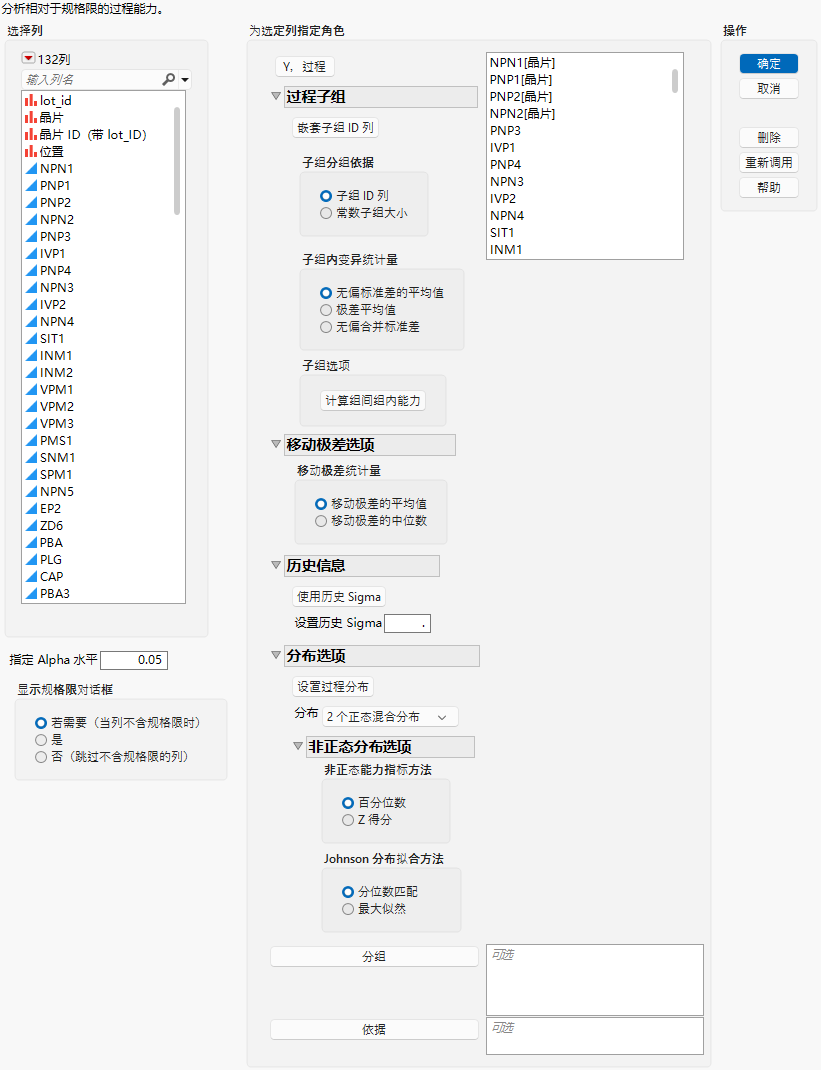Click the scrollbar of the Y role list
821x1070 pixels.
(675, 81)
